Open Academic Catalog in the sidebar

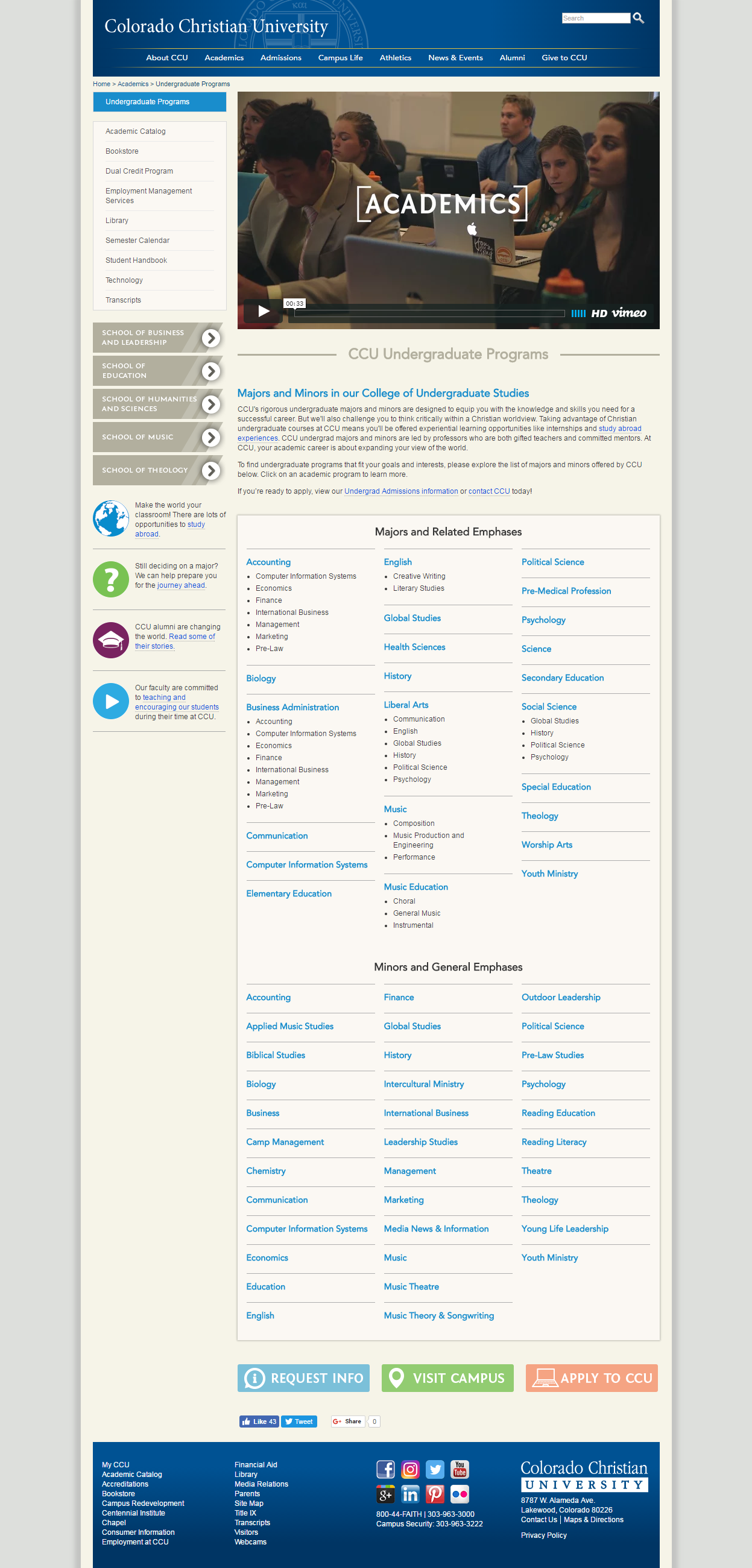pos(135,131)
